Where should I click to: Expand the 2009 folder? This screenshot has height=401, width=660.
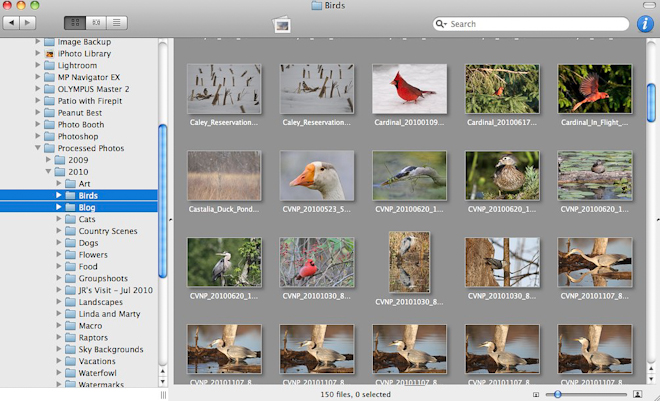pos(48,159)
